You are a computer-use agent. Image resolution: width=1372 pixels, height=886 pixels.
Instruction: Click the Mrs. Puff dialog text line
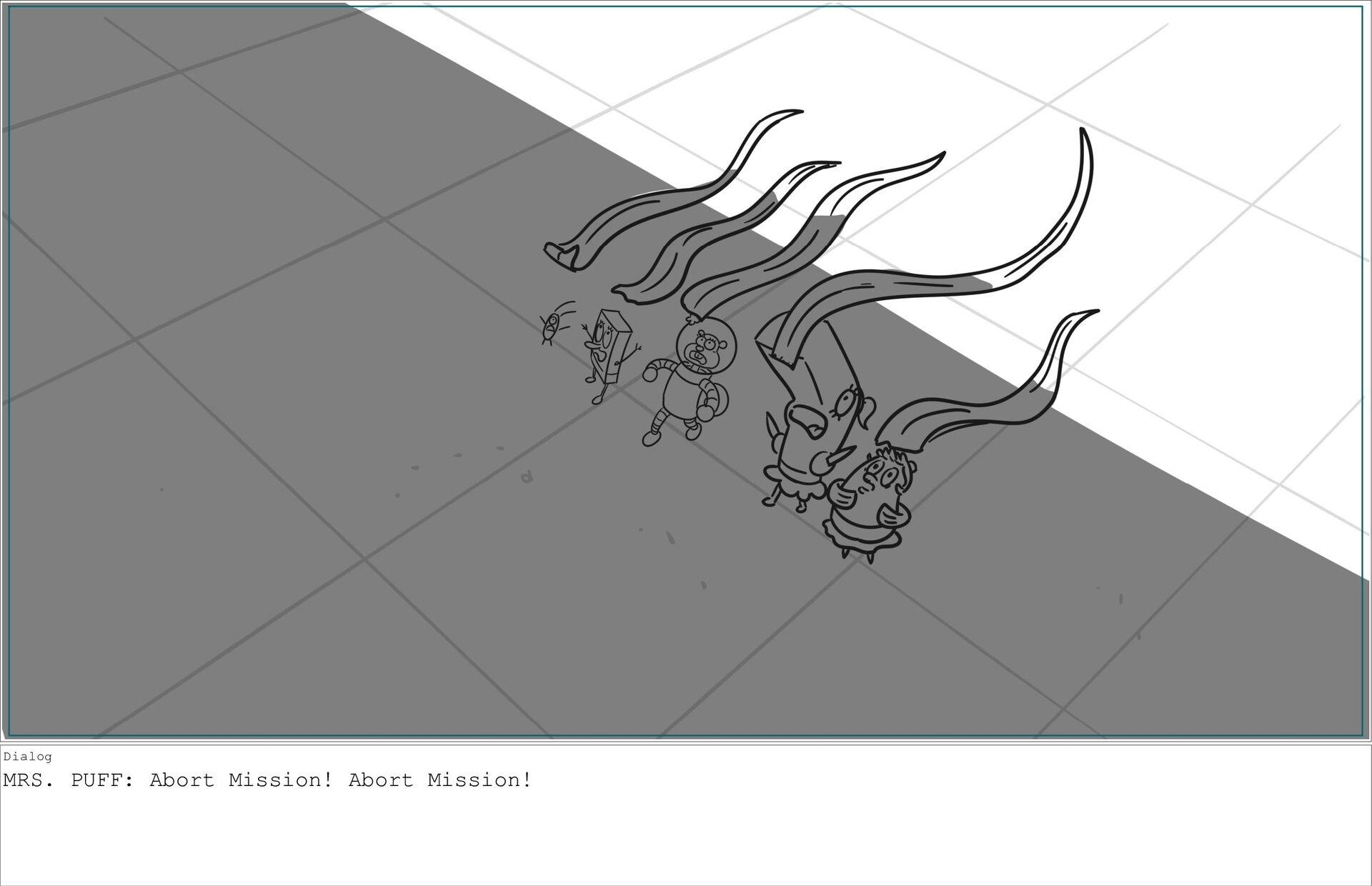(267, 780)
